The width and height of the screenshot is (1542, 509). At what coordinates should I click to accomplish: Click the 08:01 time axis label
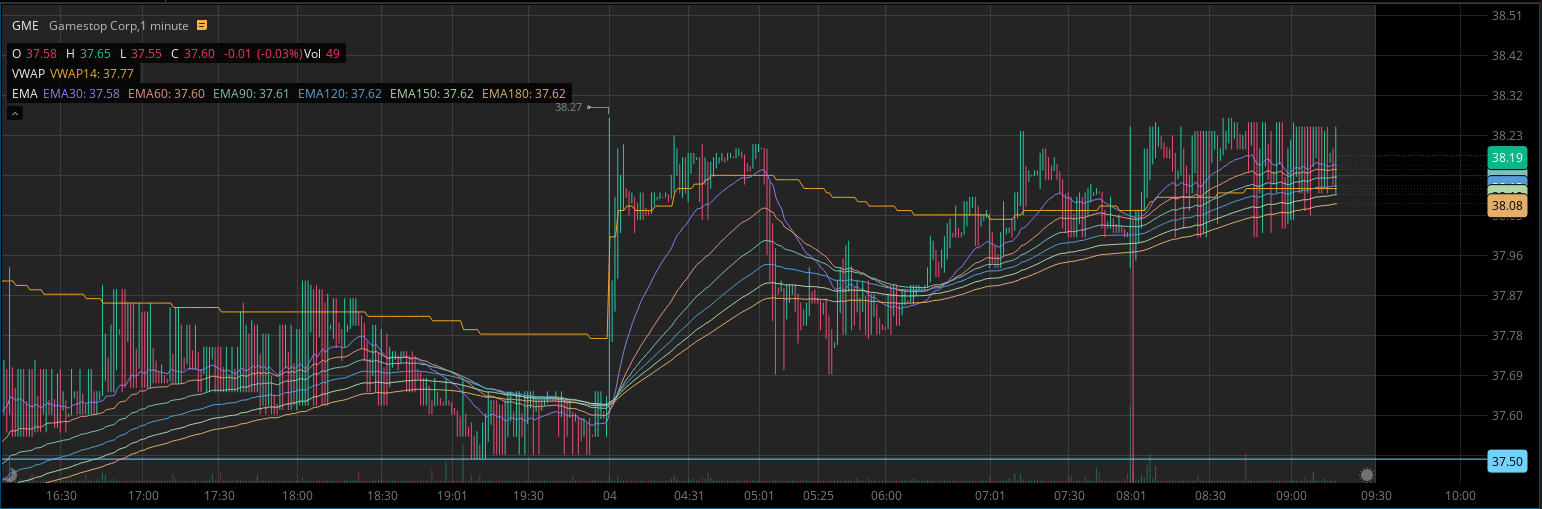pos(1132,495)
